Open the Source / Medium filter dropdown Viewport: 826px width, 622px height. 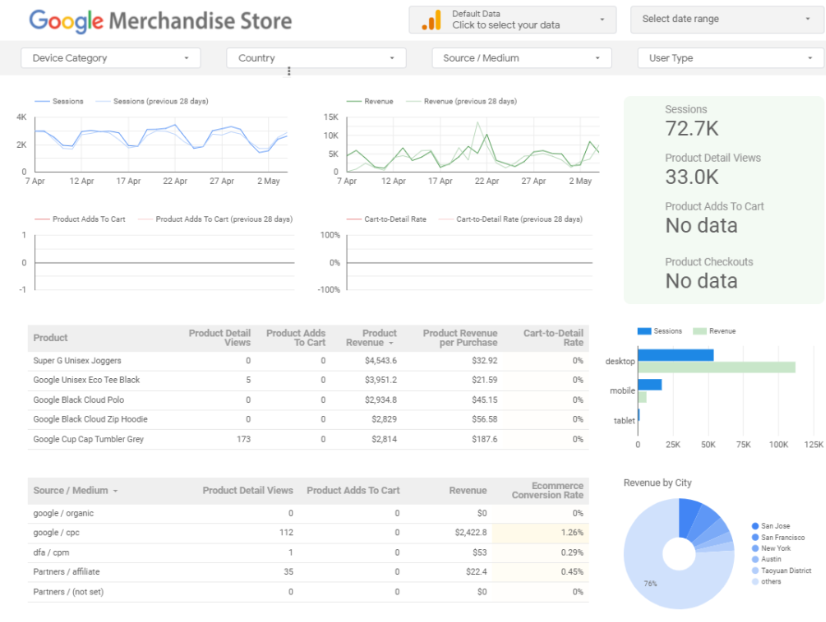click(x=522, y=58)
